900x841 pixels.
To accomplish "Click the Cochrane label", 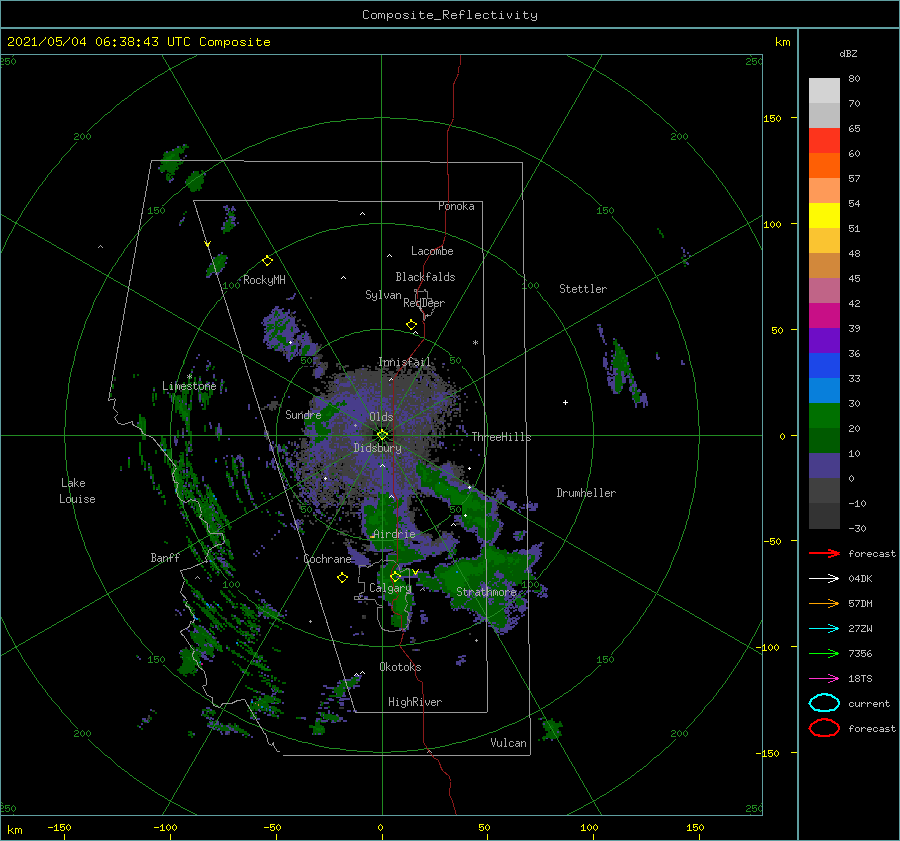I will (x=327, y=559).
